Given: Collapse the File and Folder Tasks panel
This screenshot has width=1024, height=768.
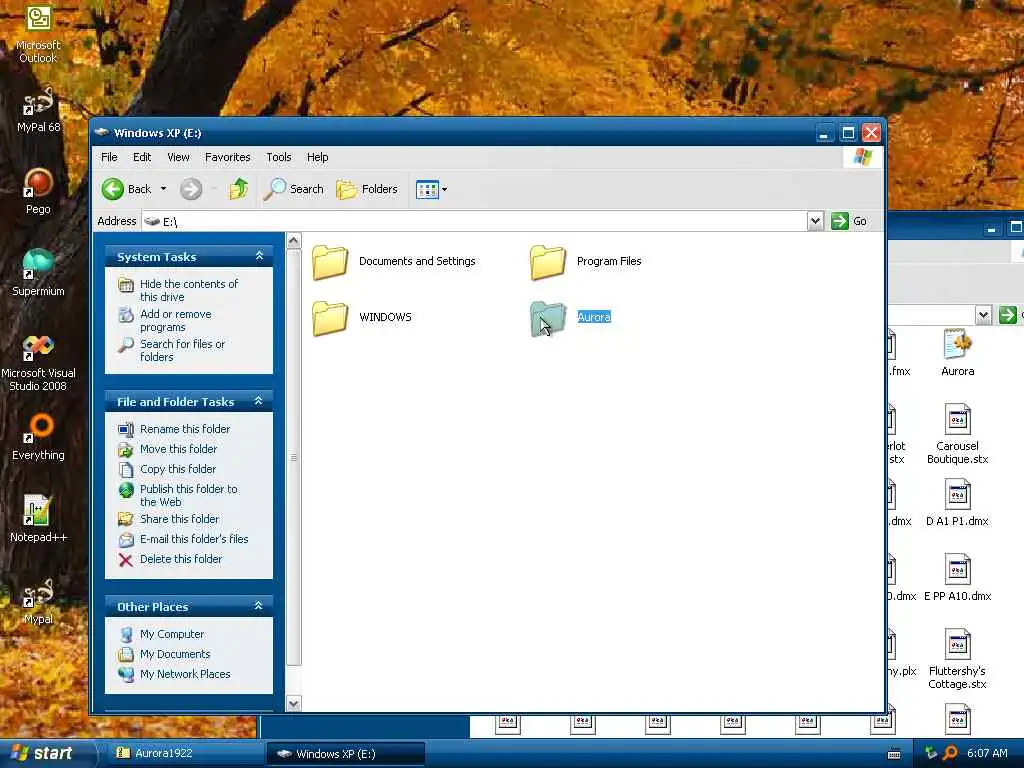Looking at the screenshot, I should click(259, 401).
